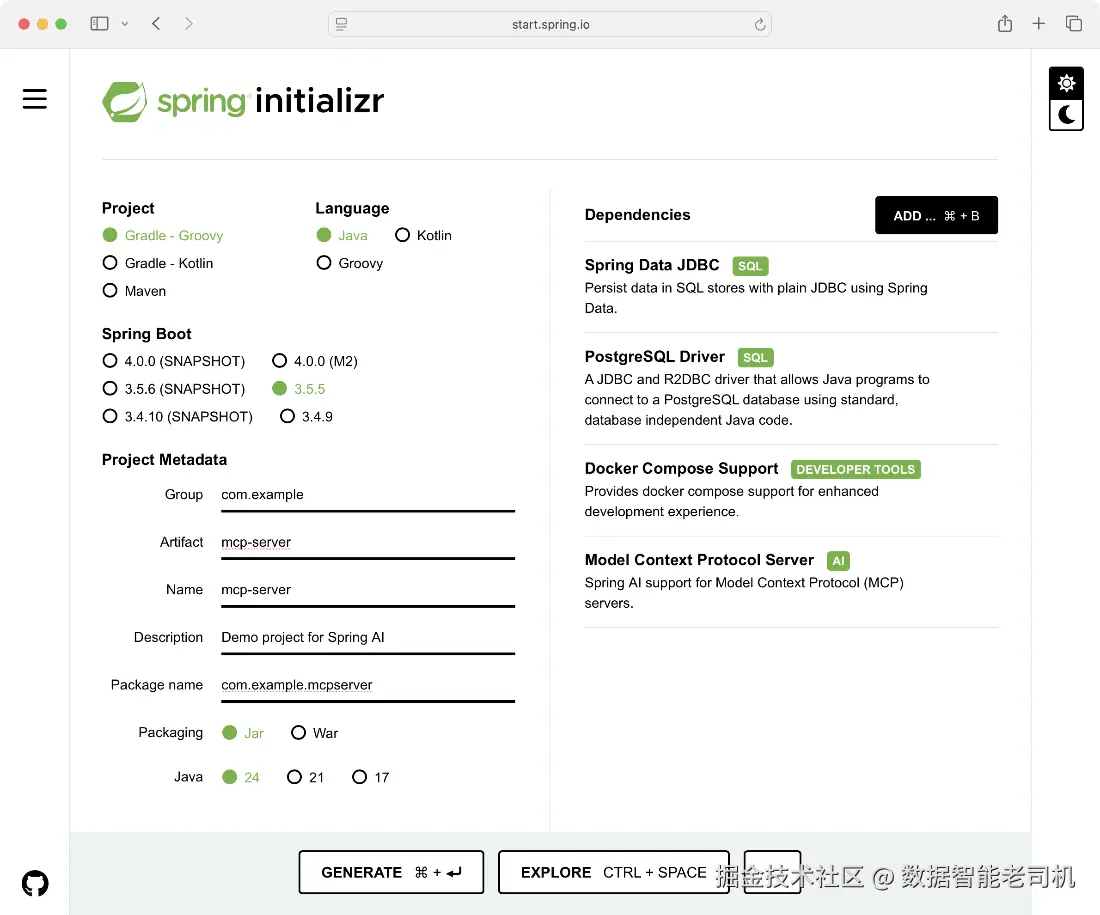The width and height of the screenshot is (1100, 915).
Task: Select Spring Boot 3.4.10 (SNAPSHOT)
Action: point(177,416)
